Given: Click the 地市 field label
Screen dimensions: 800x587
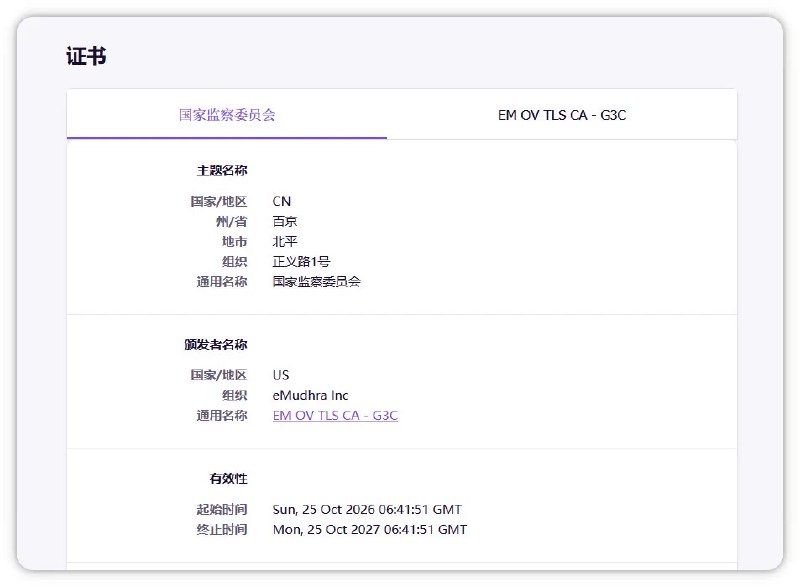Looking at the screenshot, I should point(235,241).
